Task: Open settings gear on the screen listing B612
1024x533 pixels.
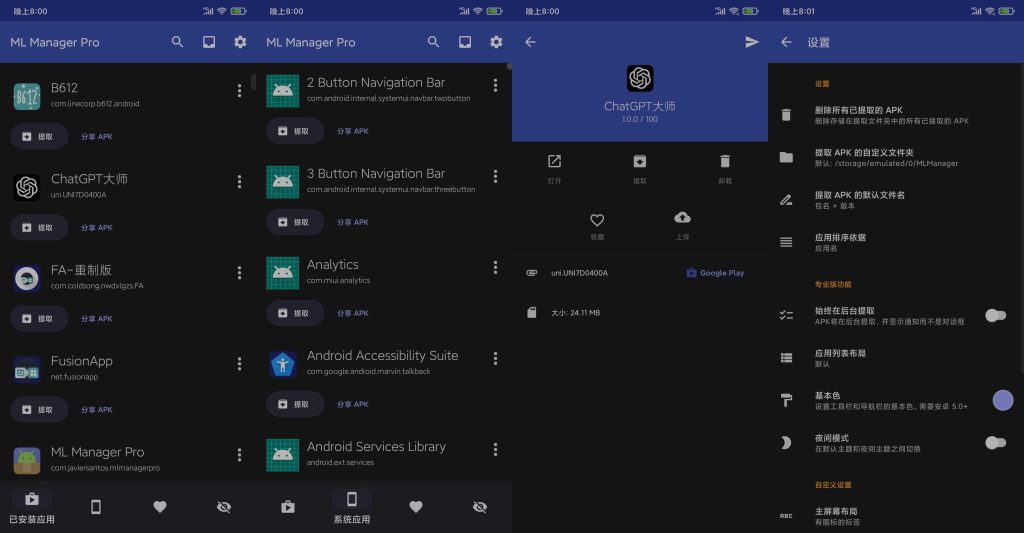Action: tap(240, 42)
